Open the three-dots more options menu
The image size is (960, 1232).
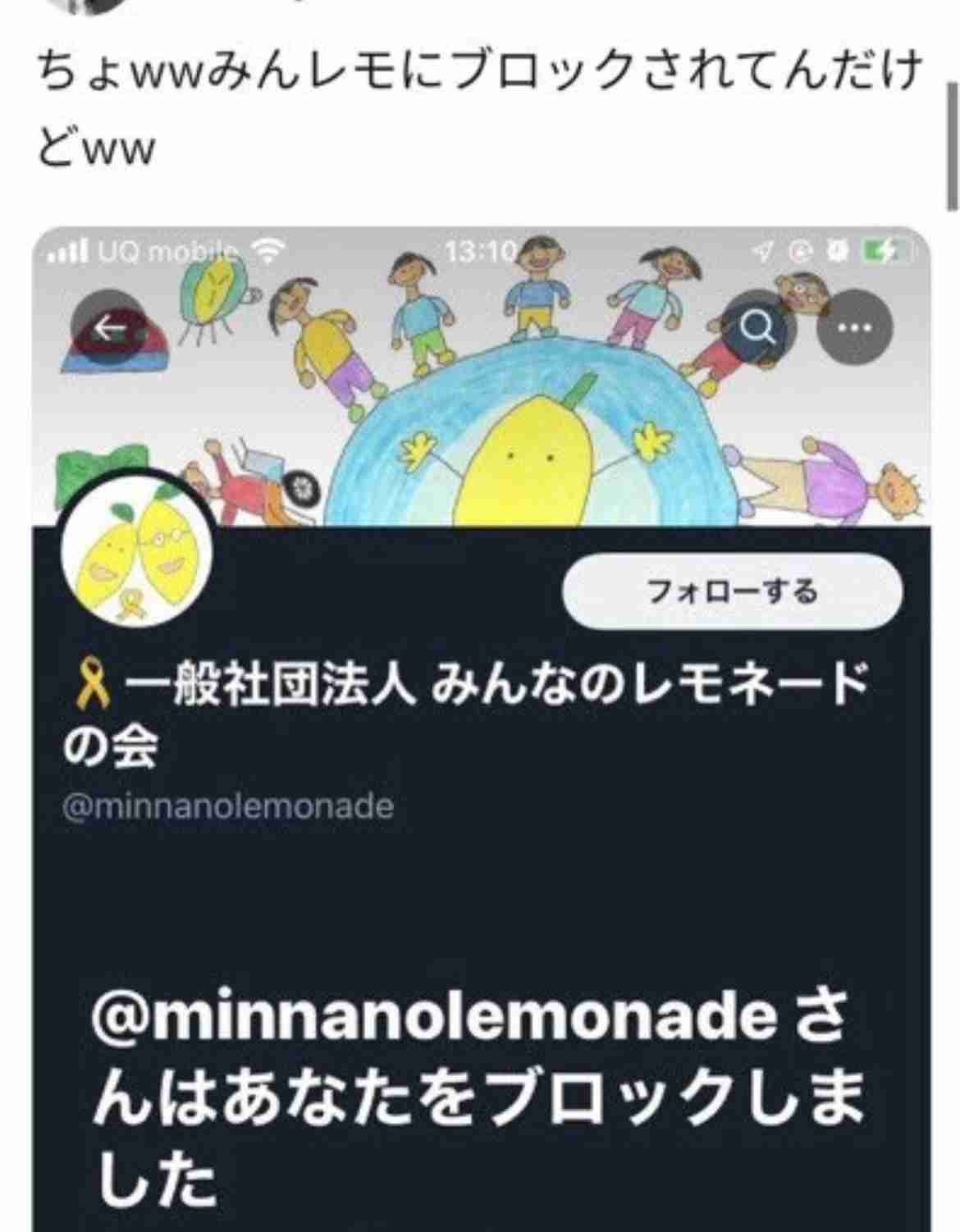(854, 328)
